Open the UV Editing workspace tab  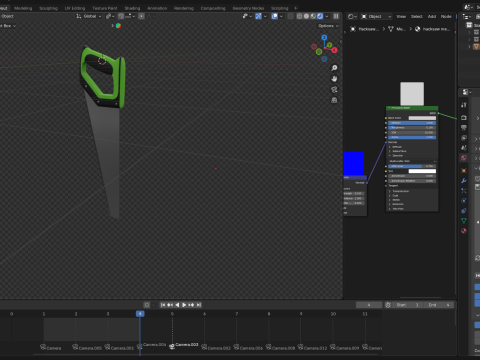tap(75, 8)
